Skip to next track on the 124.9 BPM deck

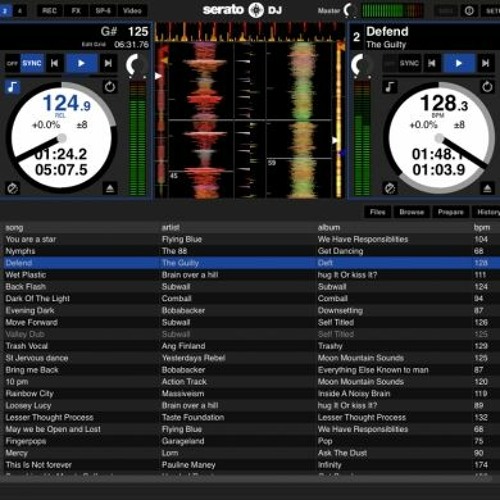(x=108, y=63)
